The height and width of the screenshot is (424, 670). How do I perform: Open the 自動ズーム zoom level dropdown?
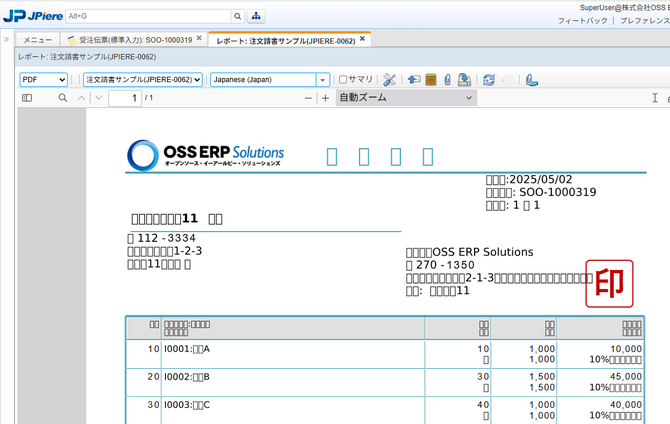tap(406, 98)
